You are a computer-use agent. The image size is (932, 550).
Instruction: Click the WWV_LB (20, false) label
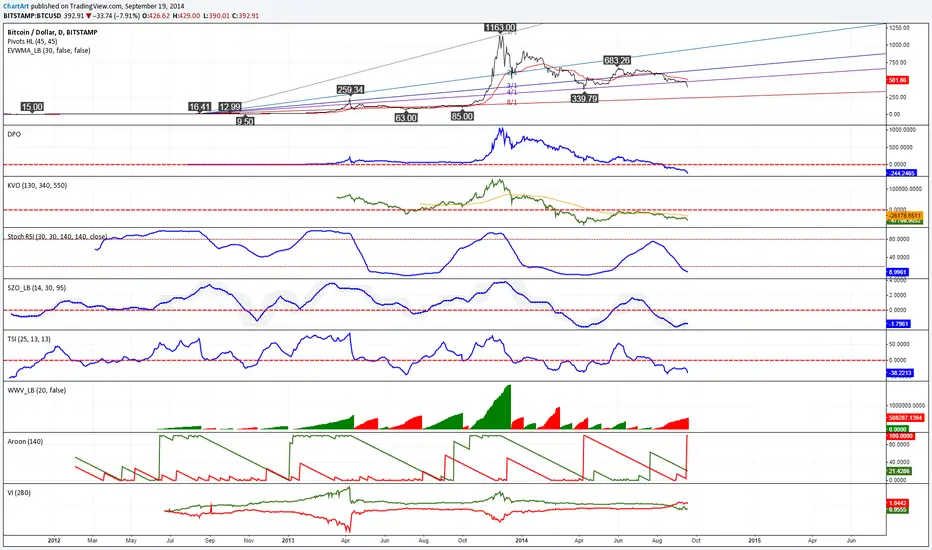(x=36, y=390)
